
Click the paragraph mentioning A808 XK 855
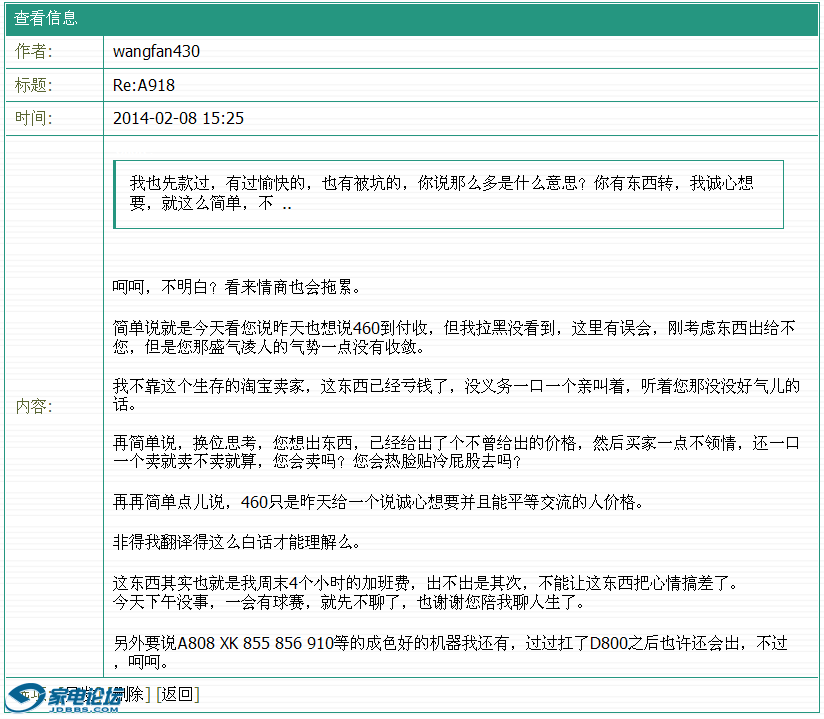point(450,652)
